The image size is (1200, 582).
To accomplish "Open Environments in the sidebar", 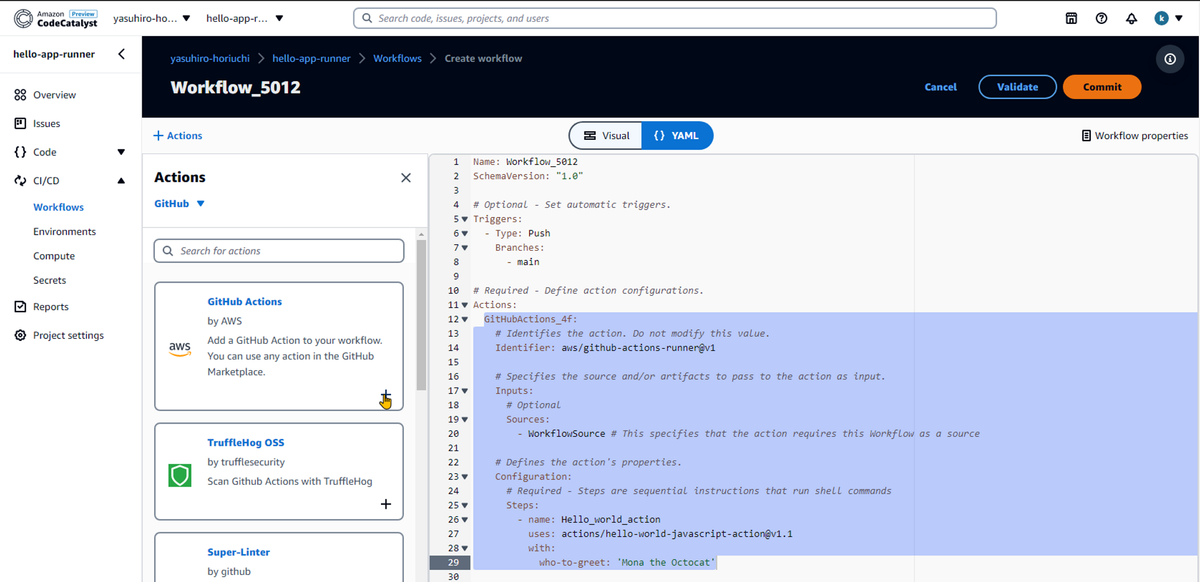I will pos(64,231).
